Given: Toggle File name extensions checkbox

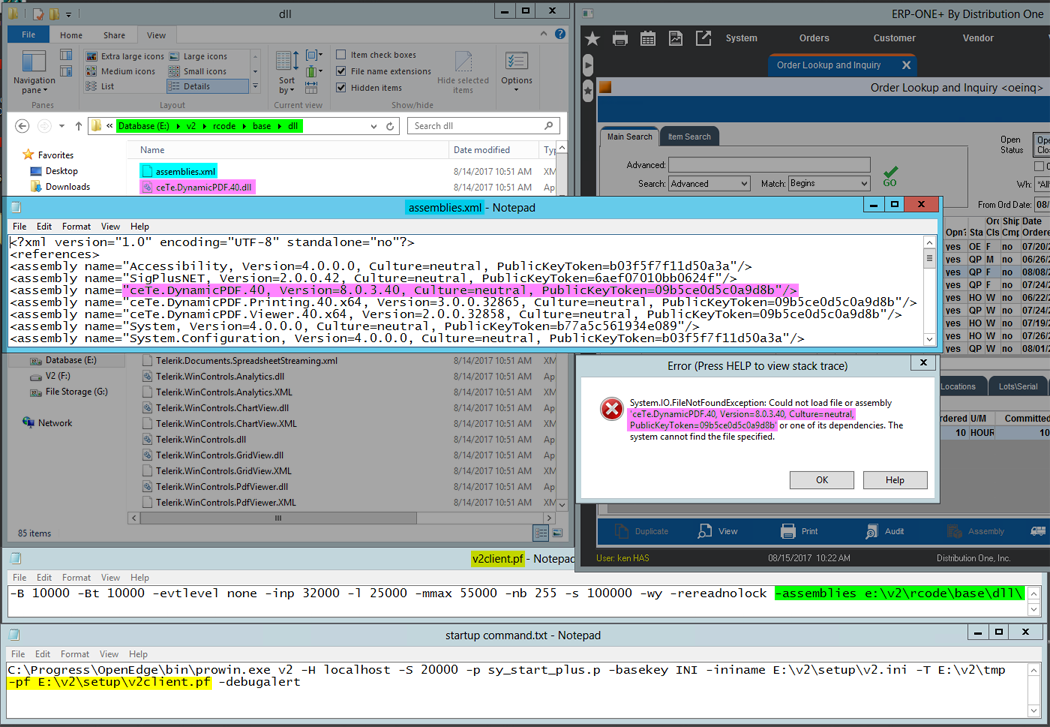Looking at the screenshot, I should pos(341,71).
